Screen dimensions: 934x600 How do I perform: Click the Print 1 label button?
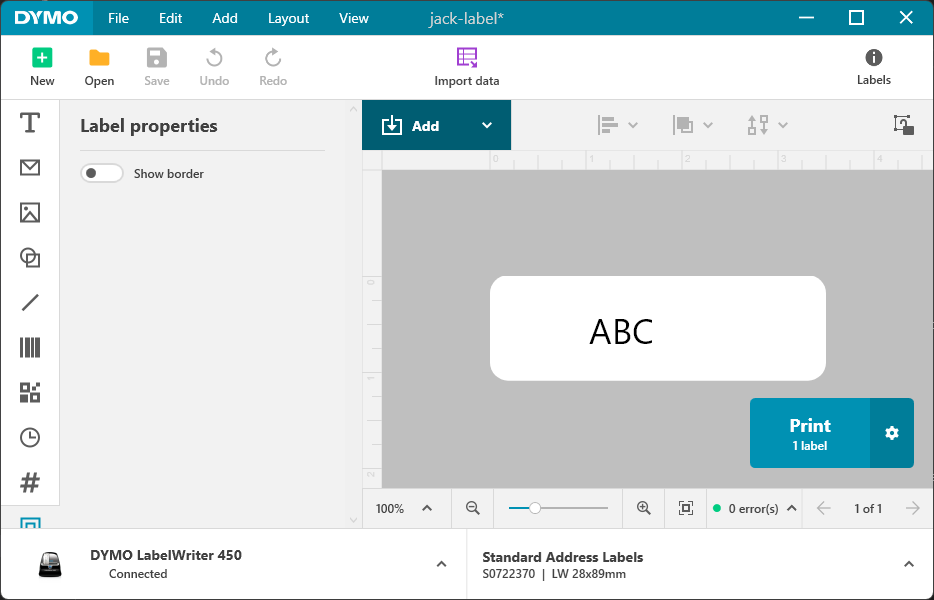pyautogui.click(x=810, y=433)
